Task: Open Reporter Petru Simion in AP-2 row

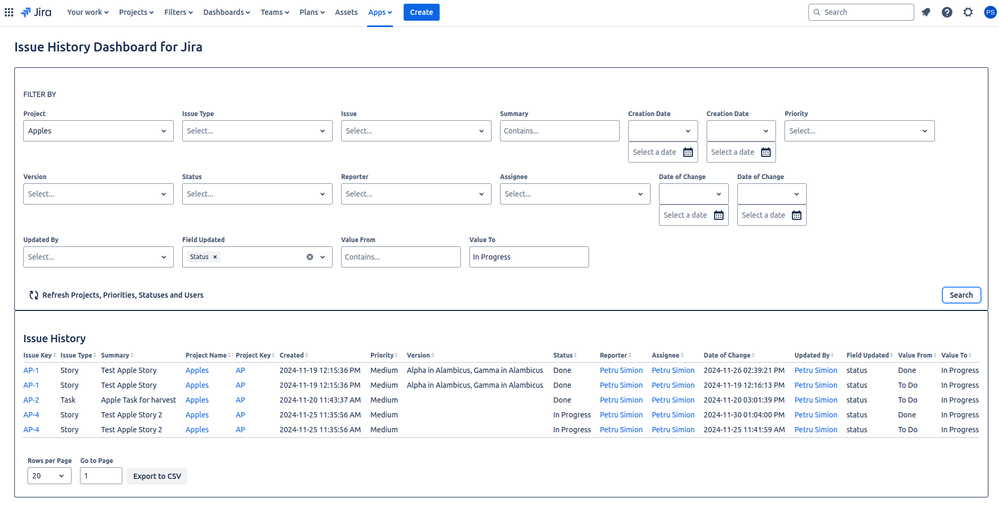Action: click(621, 400)
